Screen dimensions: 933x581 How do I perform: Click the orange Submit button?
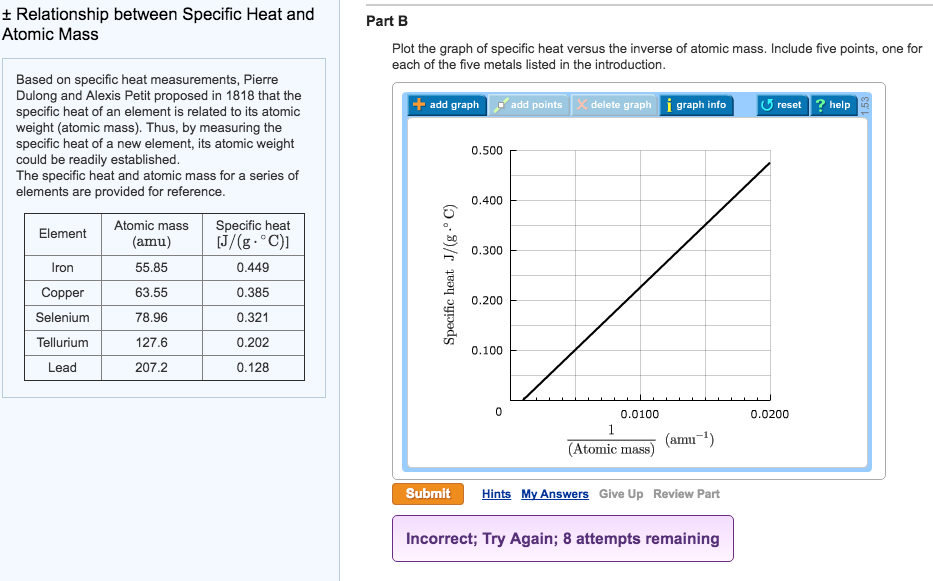[427, 493]
